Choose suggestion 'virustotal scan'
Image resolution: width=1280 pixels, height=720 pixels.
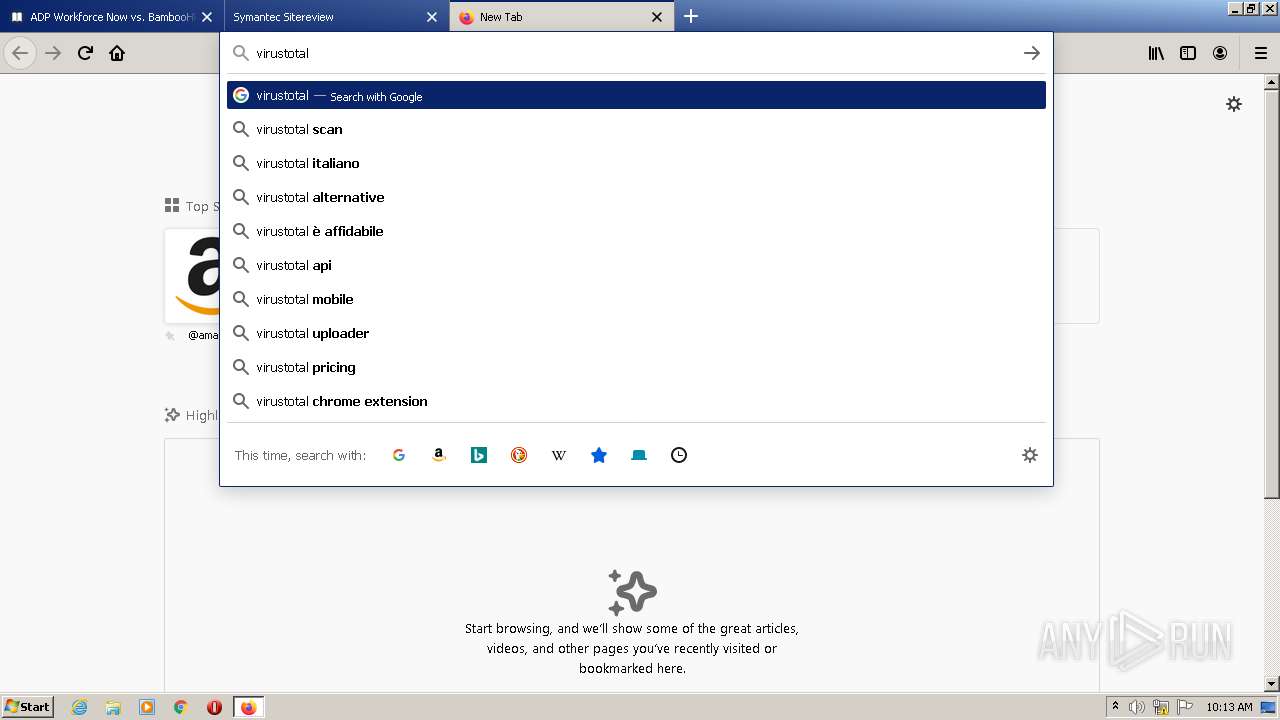coord(636,129)
